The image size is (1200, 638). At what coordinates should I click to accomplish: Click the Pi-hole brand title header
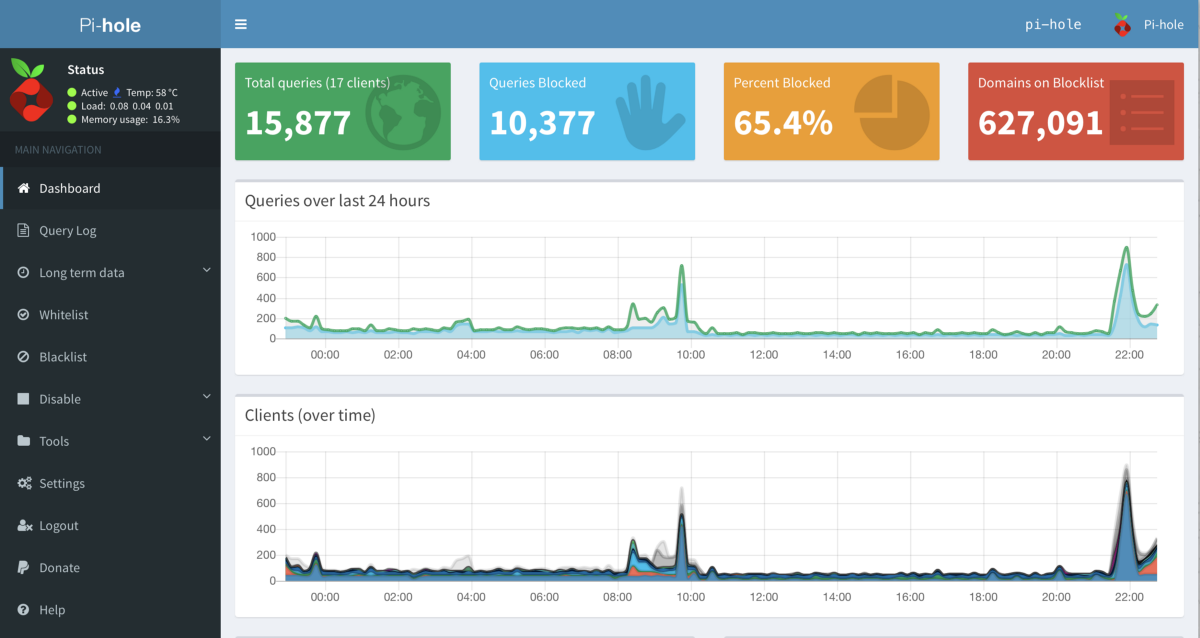pos(110,25)
